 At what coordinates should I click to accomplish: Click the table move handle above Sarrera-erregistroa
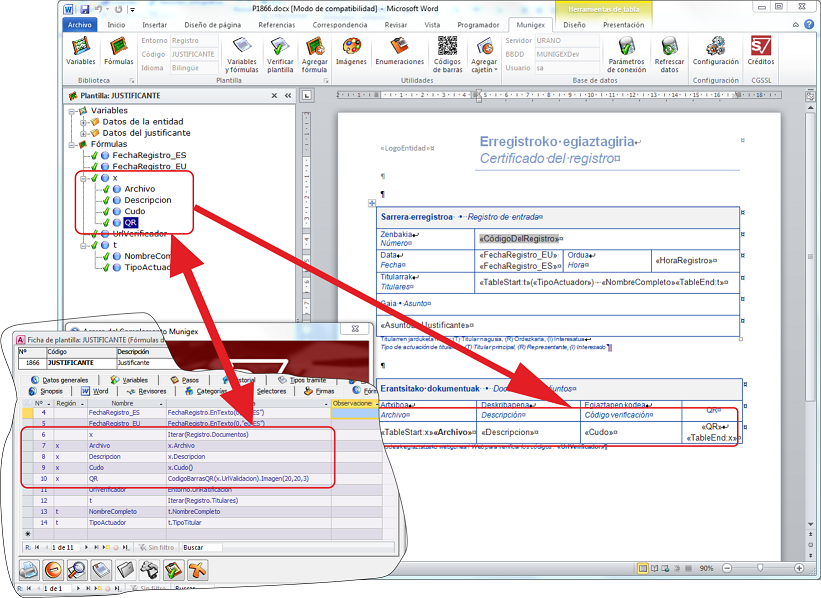click(372, 203)
